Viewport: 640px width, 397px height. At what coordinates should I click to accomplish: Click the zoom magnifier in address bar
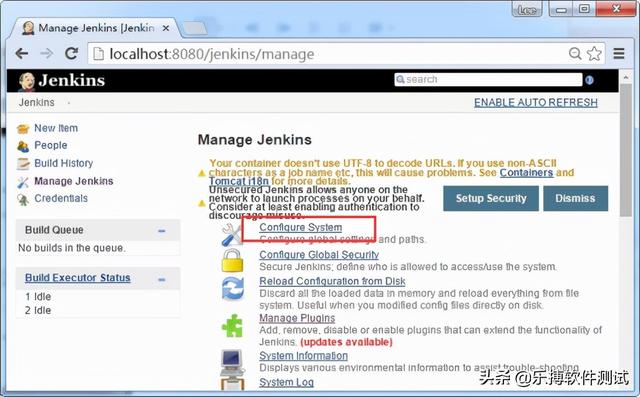coord(575,53)
